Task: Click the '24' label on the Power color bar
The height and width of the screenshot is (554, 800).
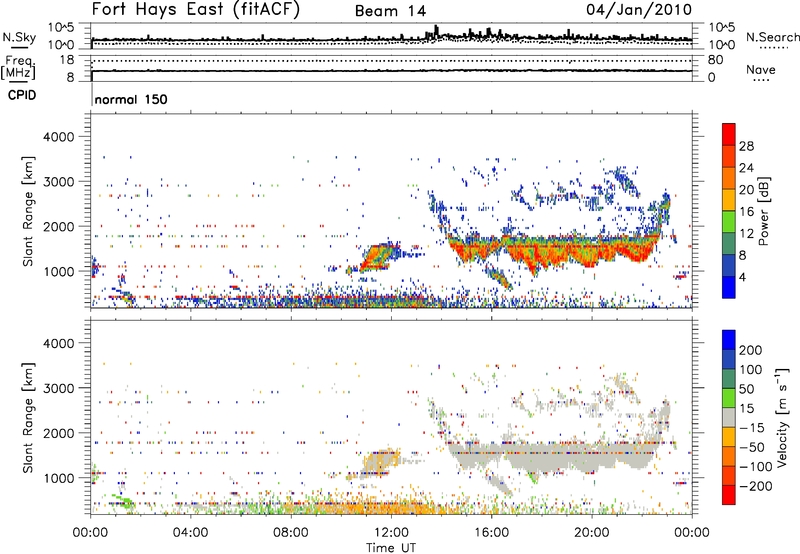Action: 746,168
